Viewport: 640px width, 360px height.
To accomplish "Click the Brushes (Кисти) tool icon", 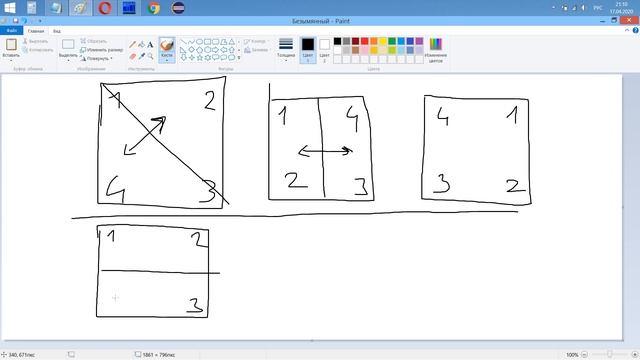I will coord(167,44).
